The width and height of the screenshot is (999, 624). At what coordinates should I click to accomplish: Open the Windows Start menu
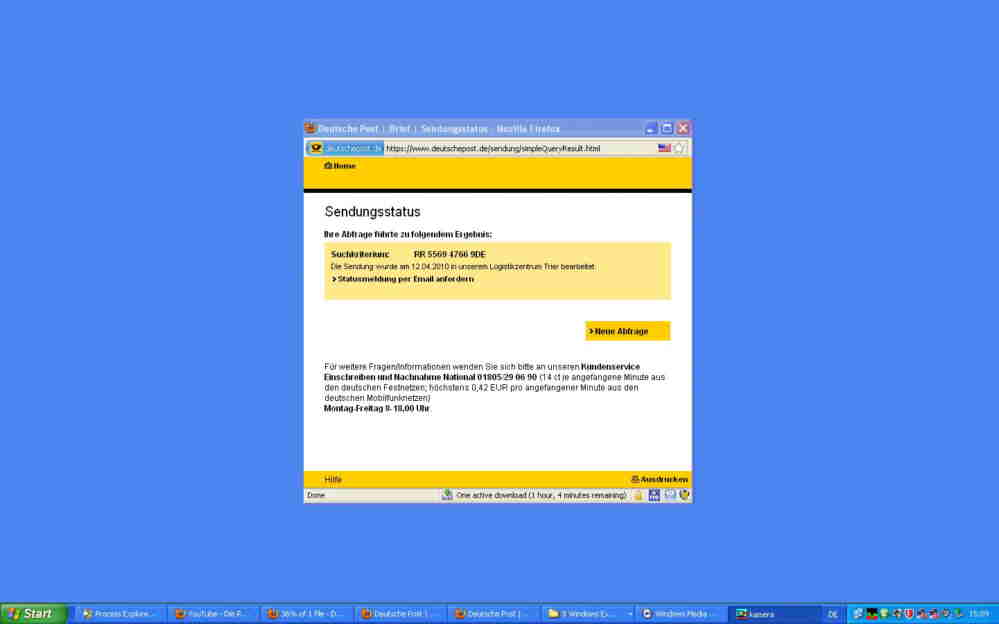pos(34,614)
